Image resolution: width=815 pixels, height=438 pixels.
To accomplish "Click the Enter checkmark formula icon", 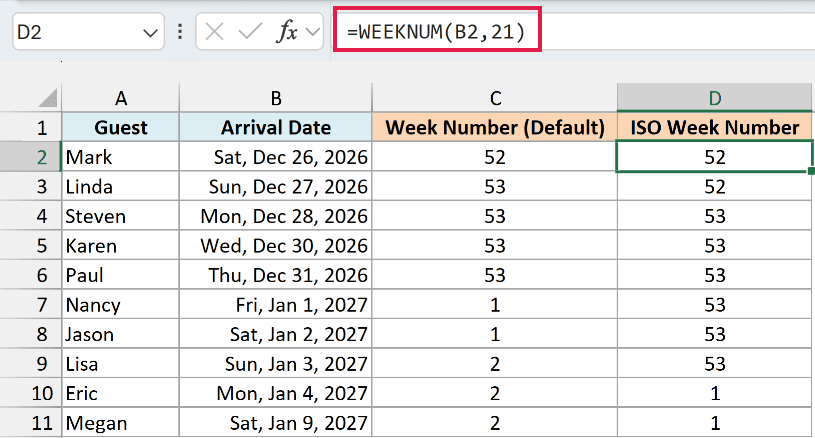I will pos(250,32).
